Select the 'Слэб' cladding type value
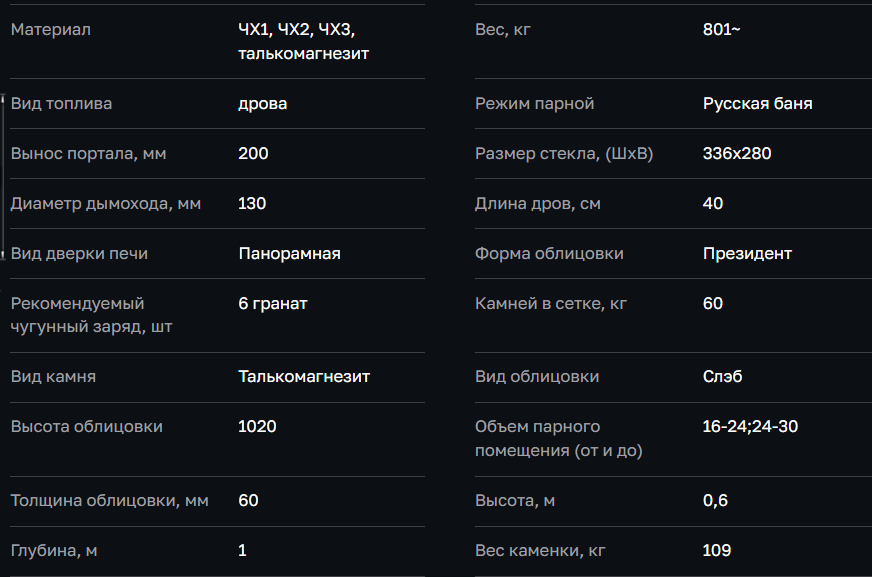This screenshot has height=577, width=872. tap(722, 377)
